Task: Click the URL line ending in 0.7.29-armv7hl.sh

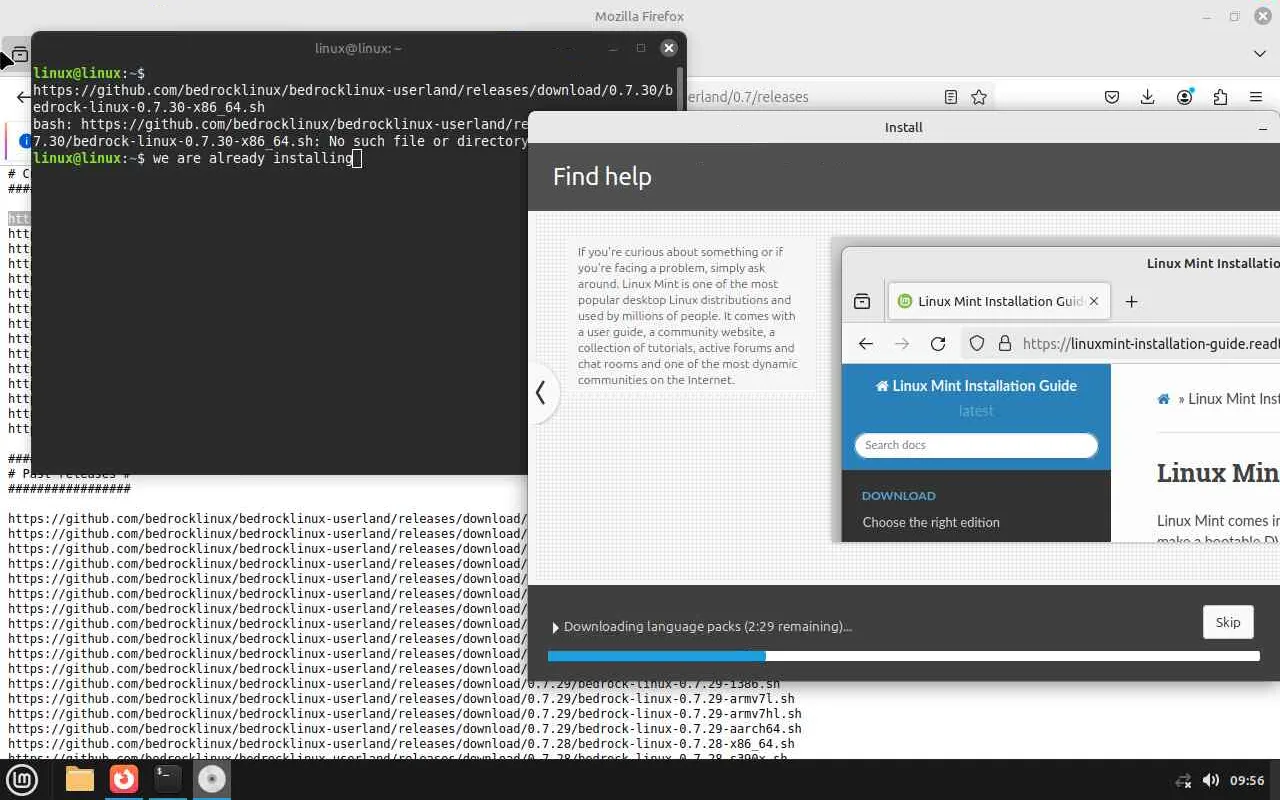Action: click(x=405, y=714)
